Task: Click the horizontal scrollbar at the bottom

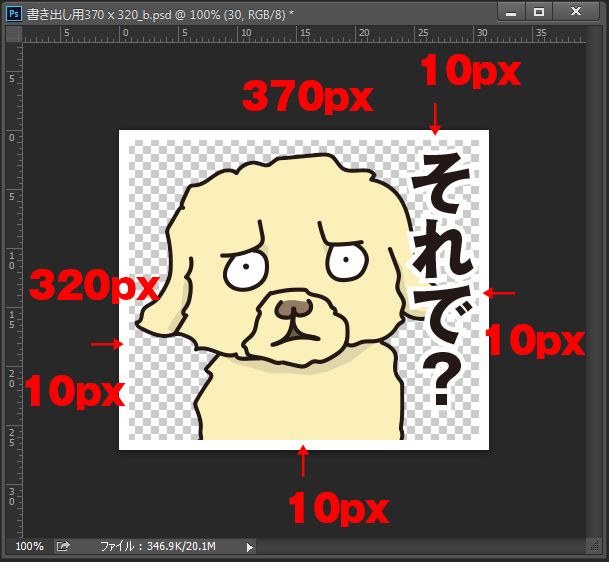Action: (420, 546)
